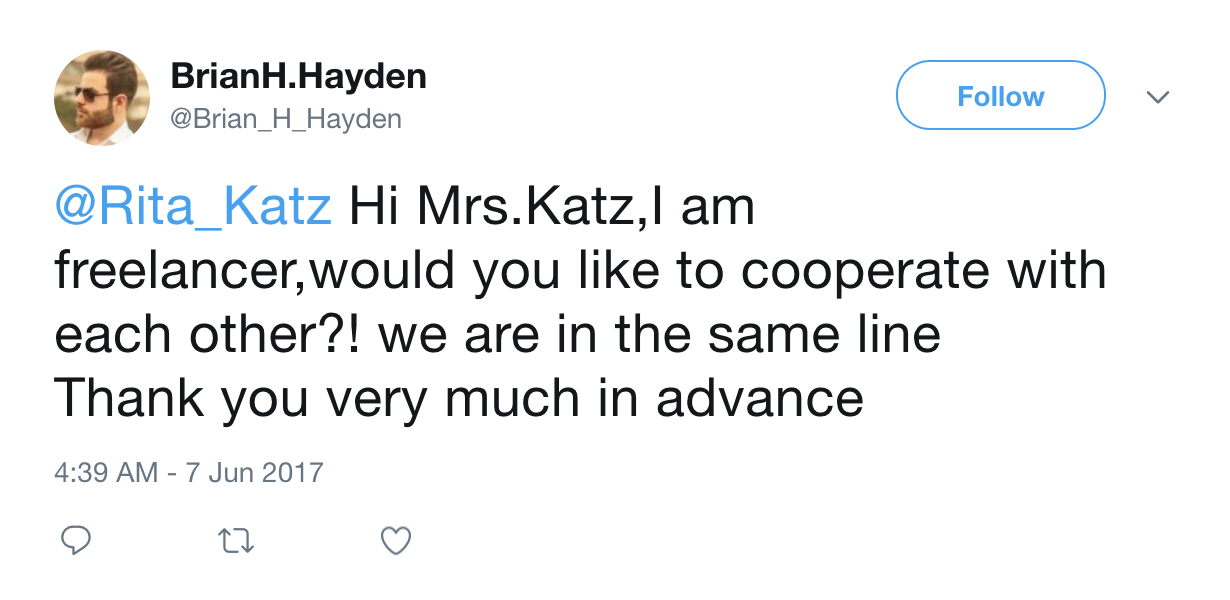1230x600 pixels.
Task: Like the tweet with the heart icon
Action: pos(397,541)
